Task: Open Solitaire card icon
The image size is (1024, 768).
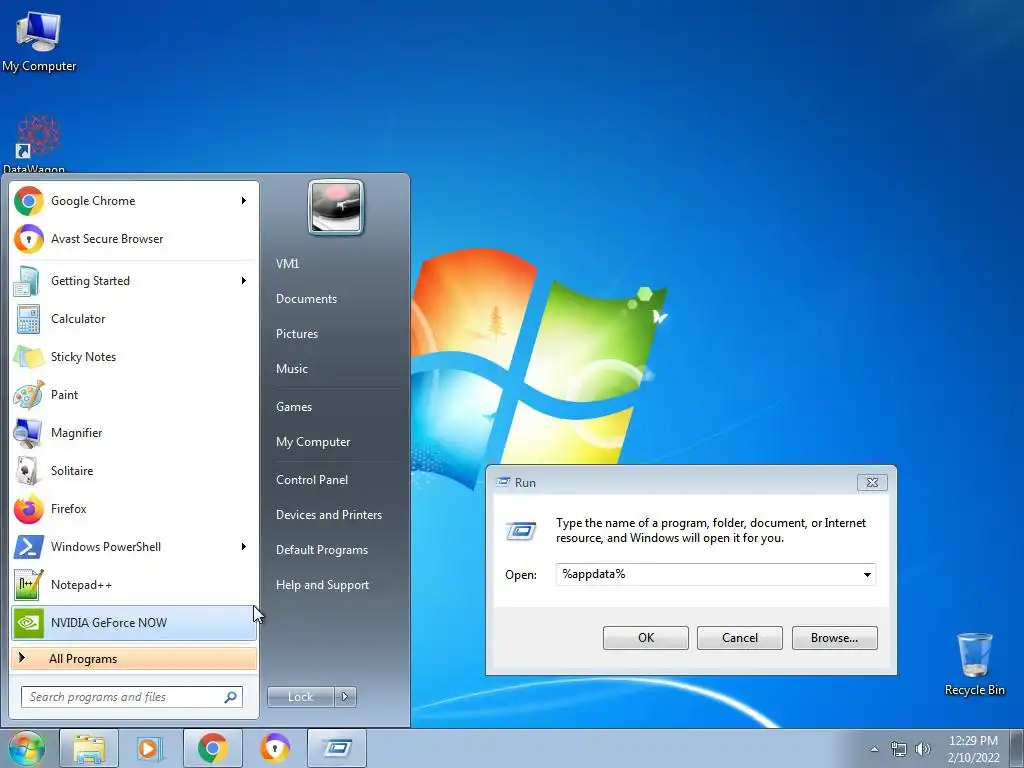Action: 29,471
